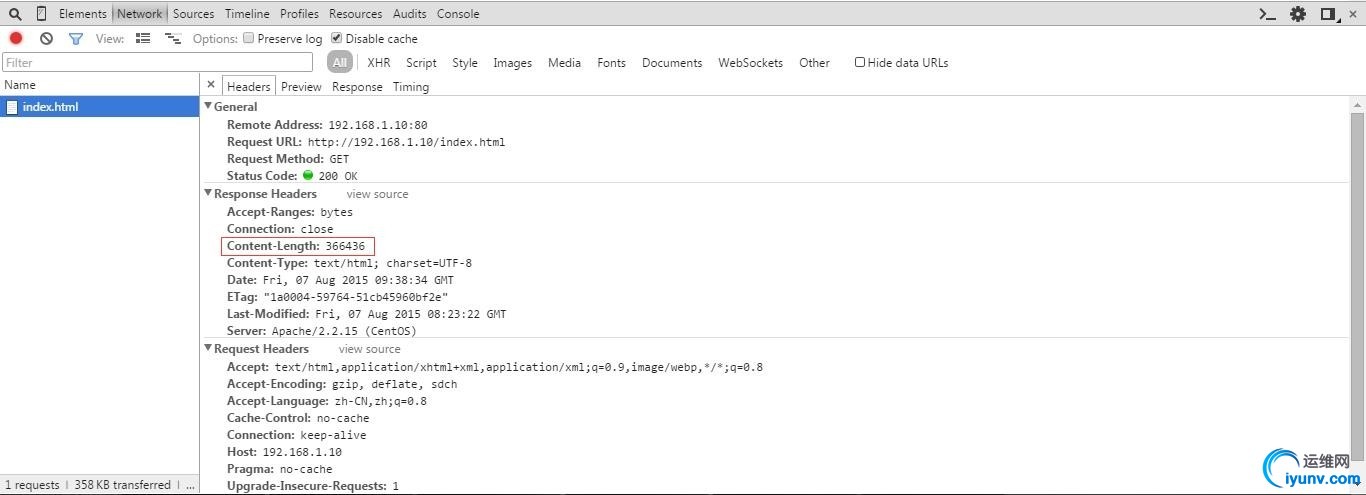Open the DevTools settings gear

tap(1298, 14)
